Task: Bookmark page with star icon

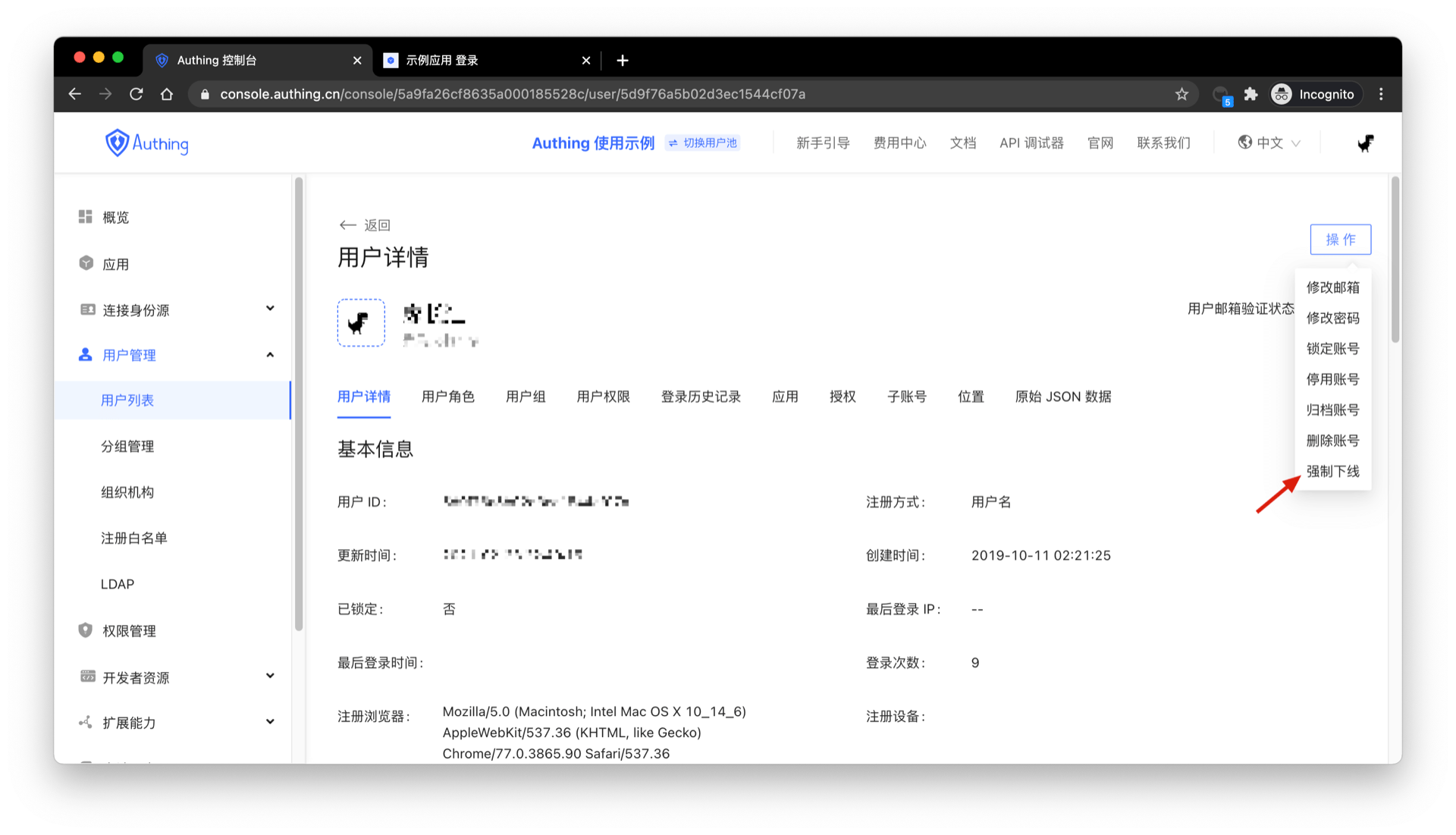Action: point(1181,94)
